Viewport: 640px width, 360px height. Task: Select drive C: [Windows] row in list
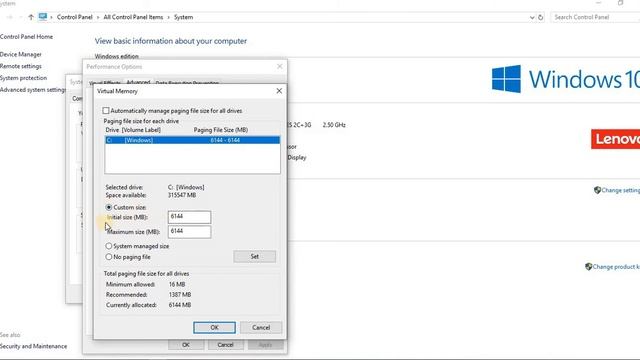192,140
